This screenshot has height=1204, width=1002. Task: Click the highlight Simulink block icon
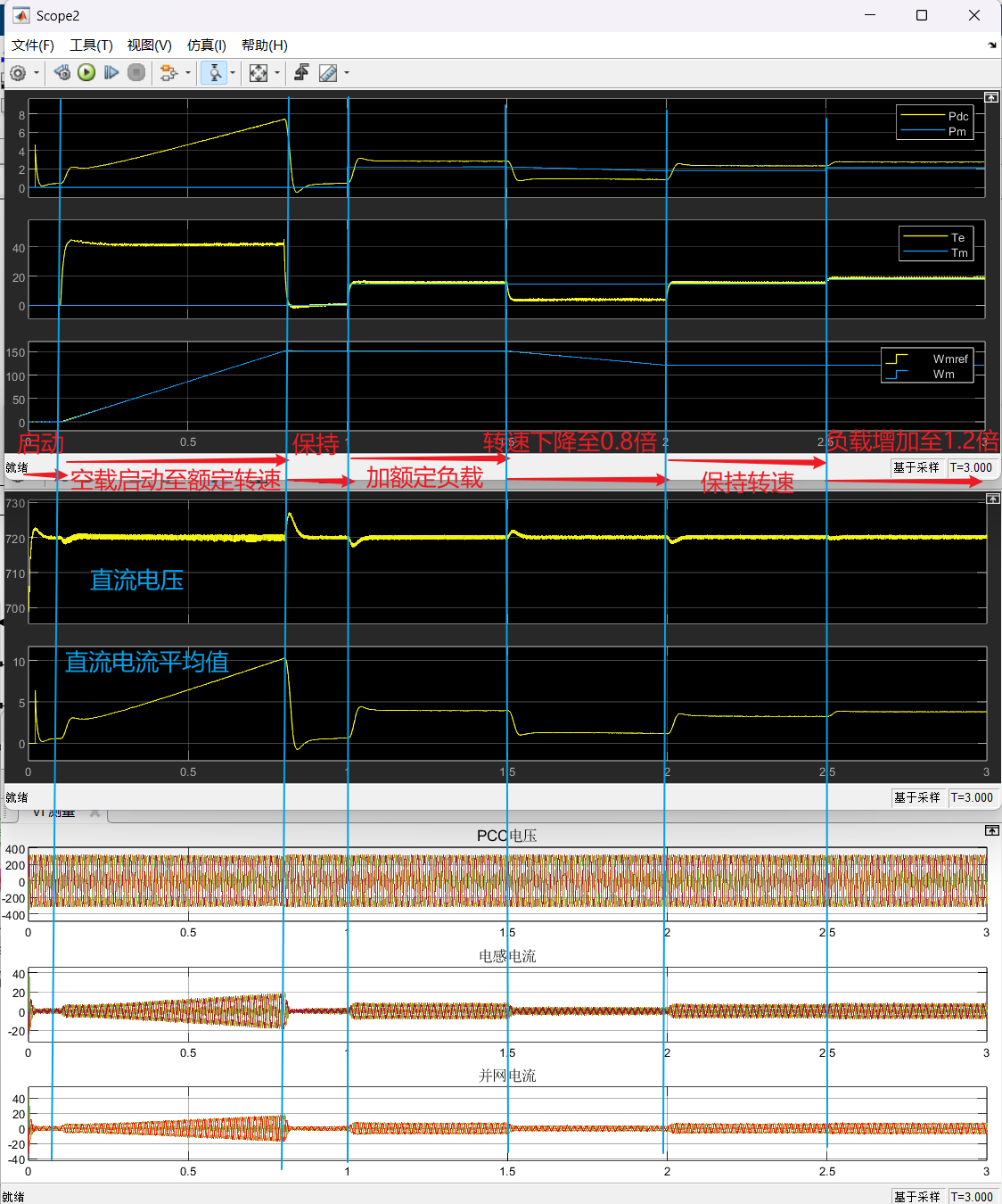pos(168,73)
